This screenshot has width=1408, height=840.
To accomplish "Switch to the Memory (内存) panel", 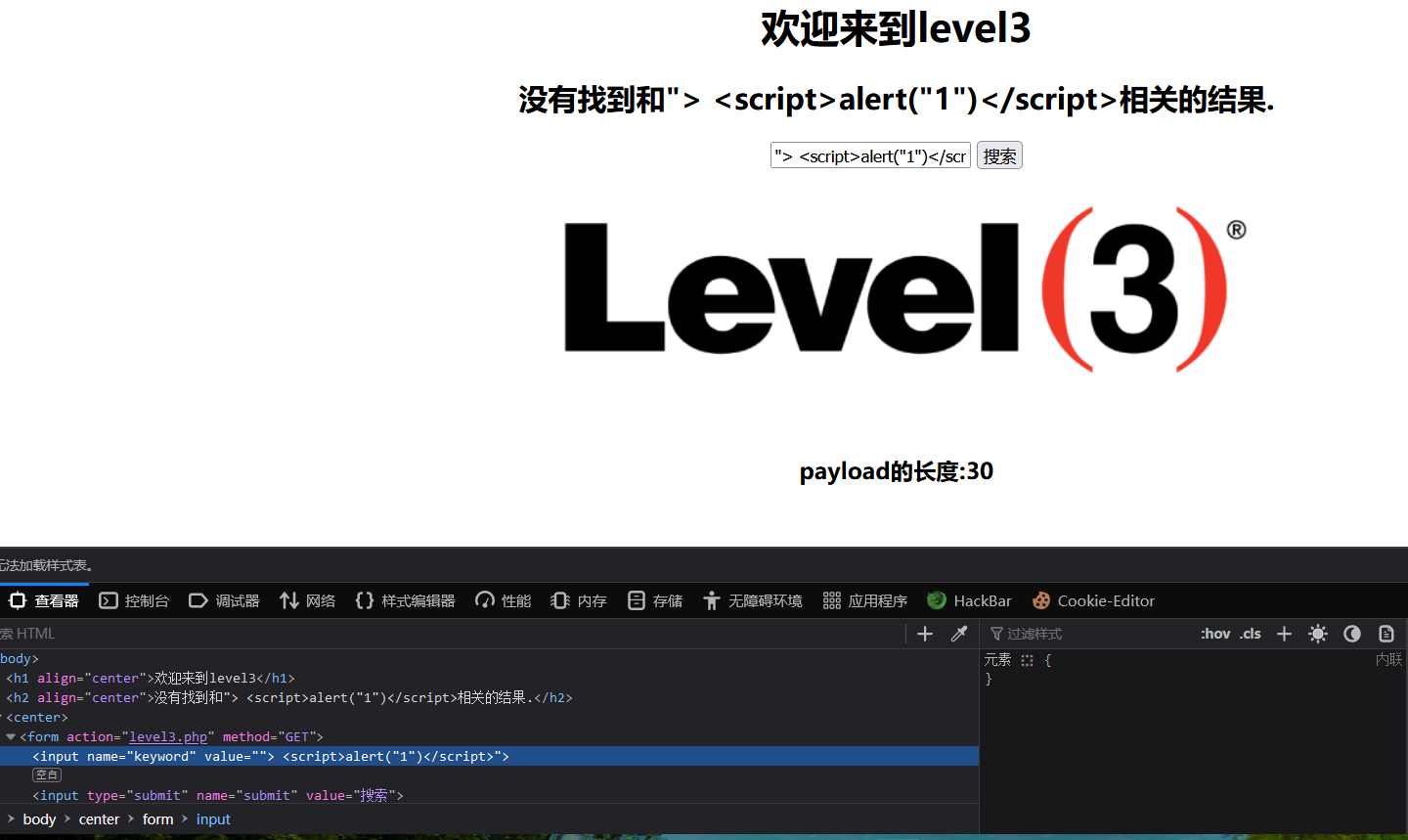I will tap(579, 600).
